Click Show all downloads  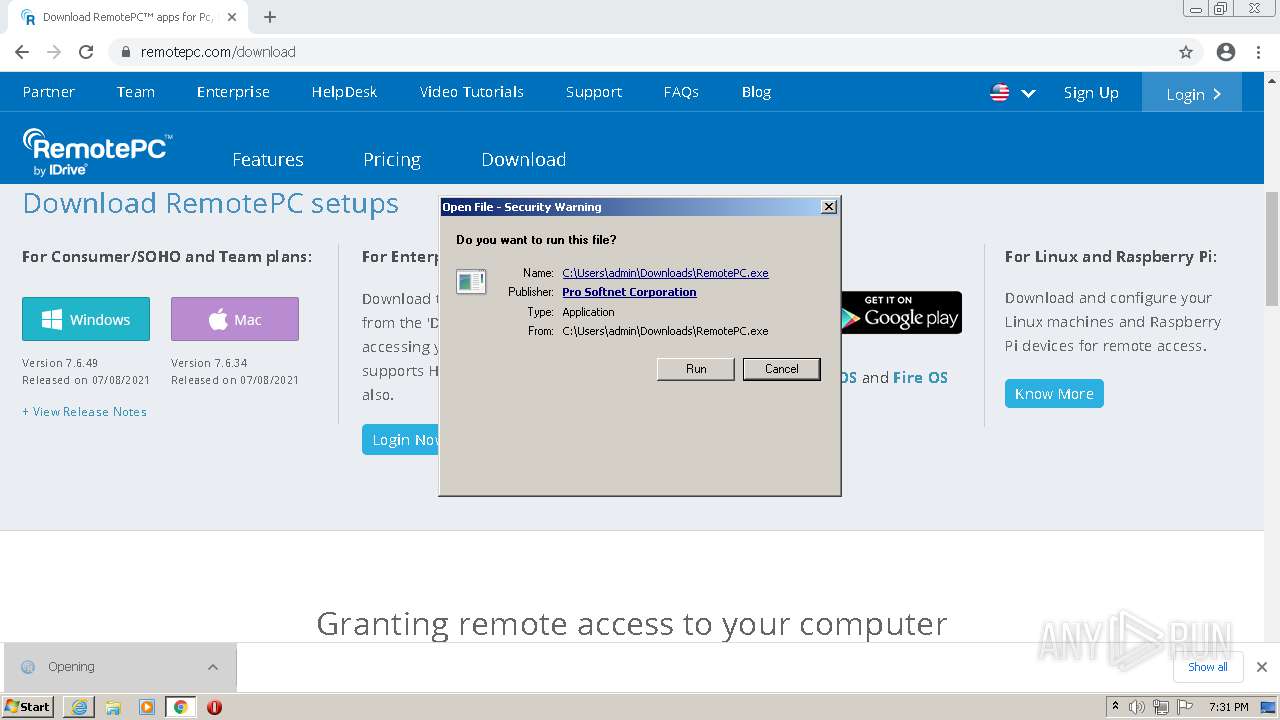tap(1208, 667)
